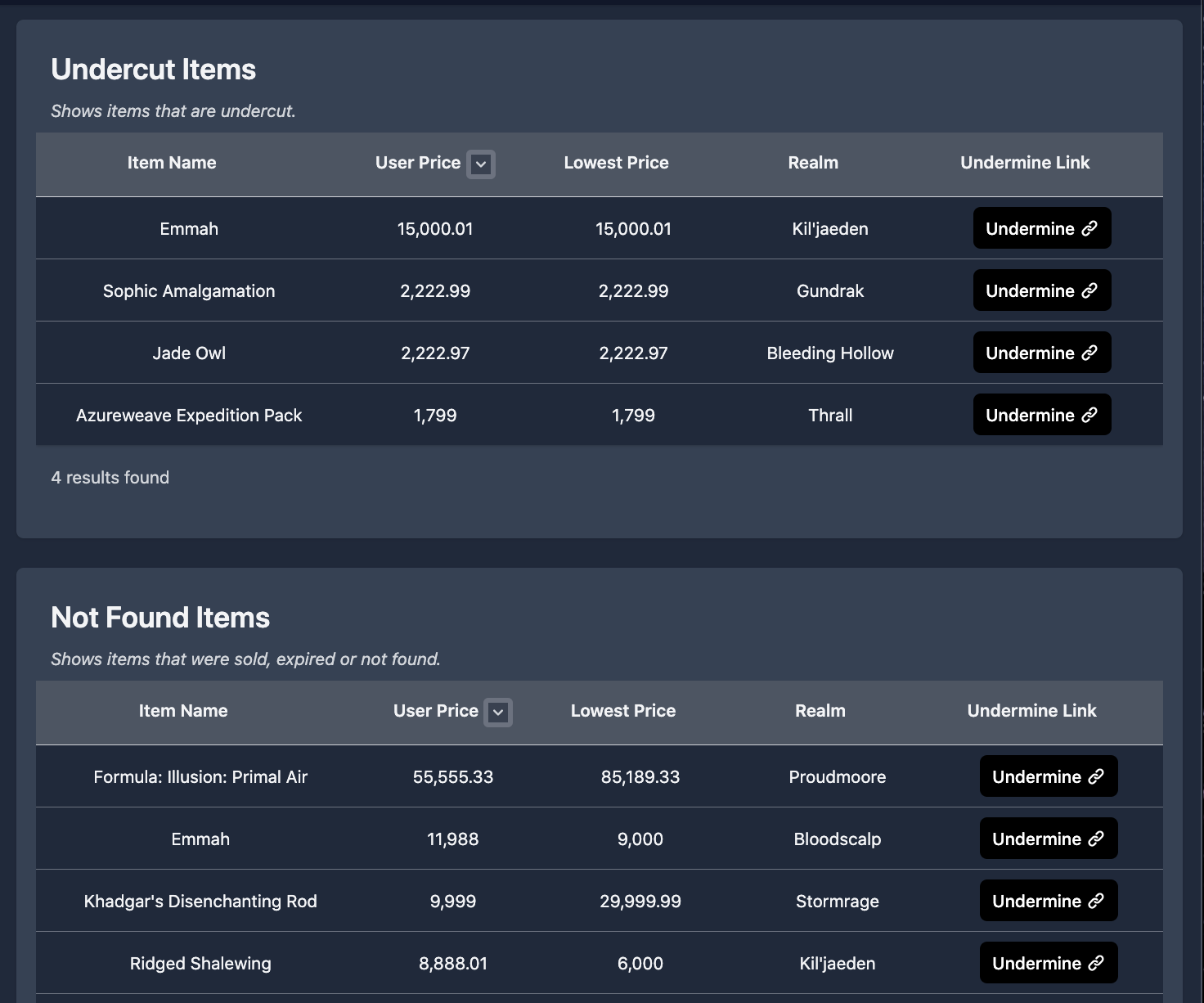Click the '4 results found' text
The height and width of the screenshot is (1003, 1204).
[x=110, y=478]
